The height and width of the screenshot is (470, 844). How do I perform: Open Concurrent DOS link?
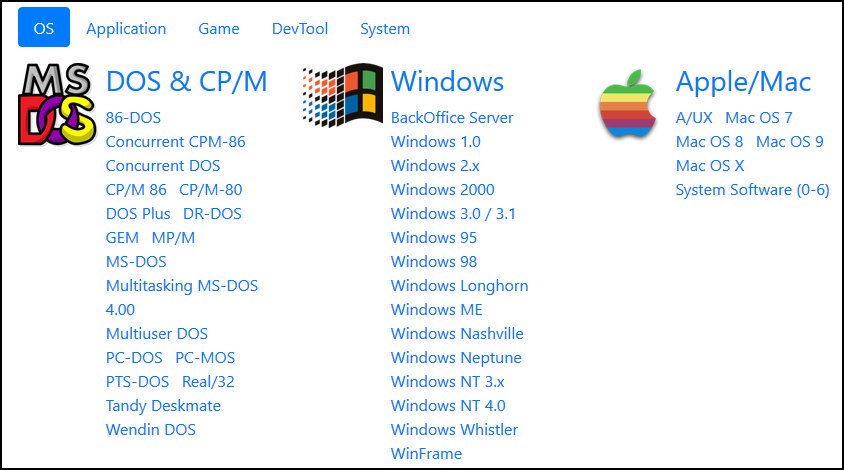pyautogui.click(x=163, y=166)
